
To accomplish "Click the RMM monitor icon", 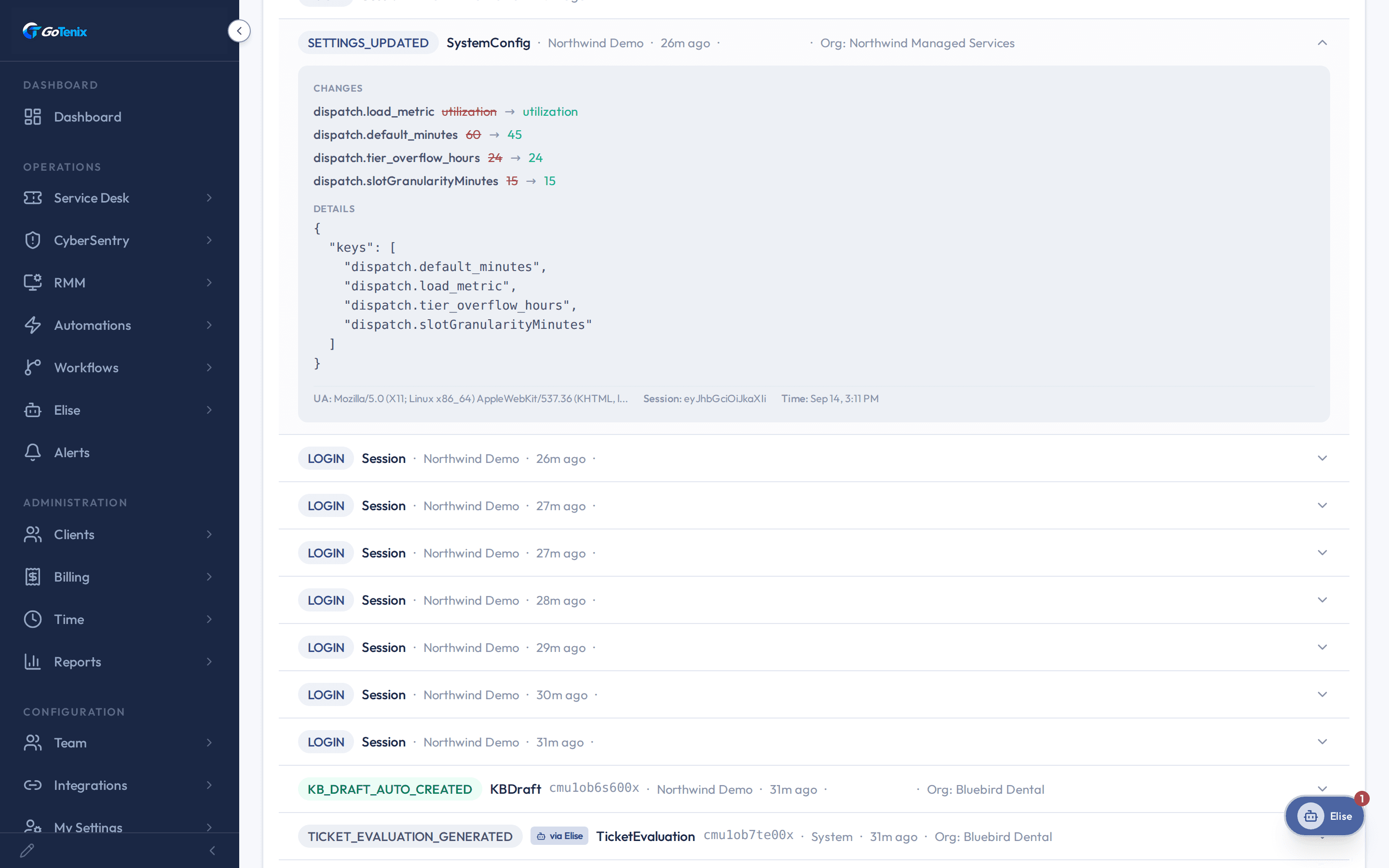I will tap(33, 283).
